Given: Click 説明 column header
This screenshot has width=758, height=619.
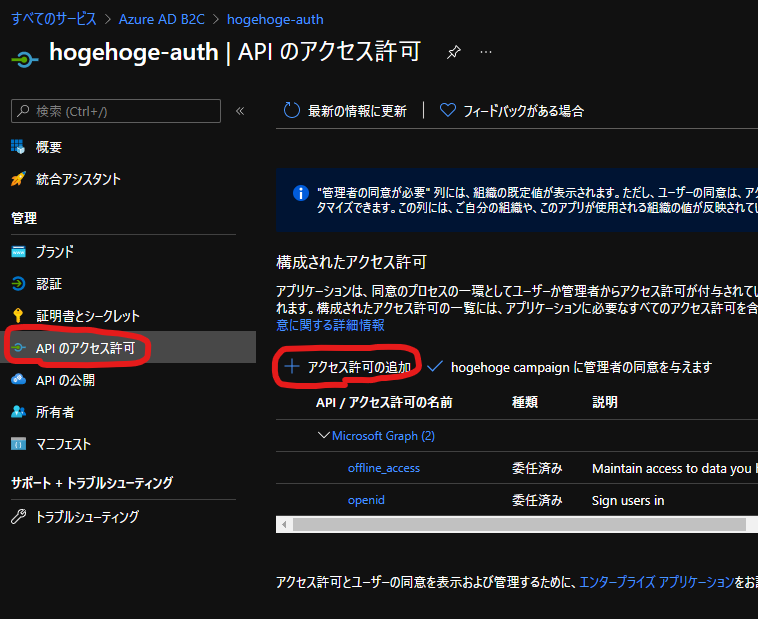Looking at the screenshot, I should click(x=605, y=402).
